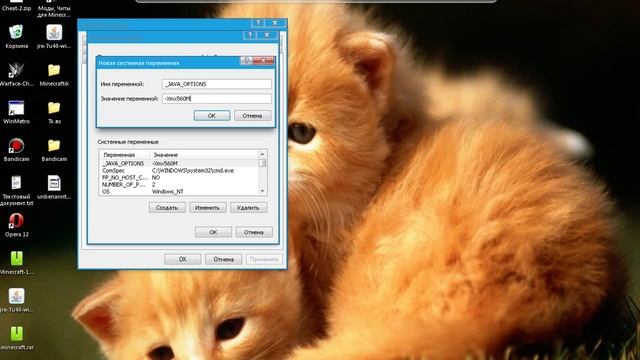This screenshot has height=360, width=640.
Task: Click the system variables list scrollbar thumb
Action: point(262,163)
